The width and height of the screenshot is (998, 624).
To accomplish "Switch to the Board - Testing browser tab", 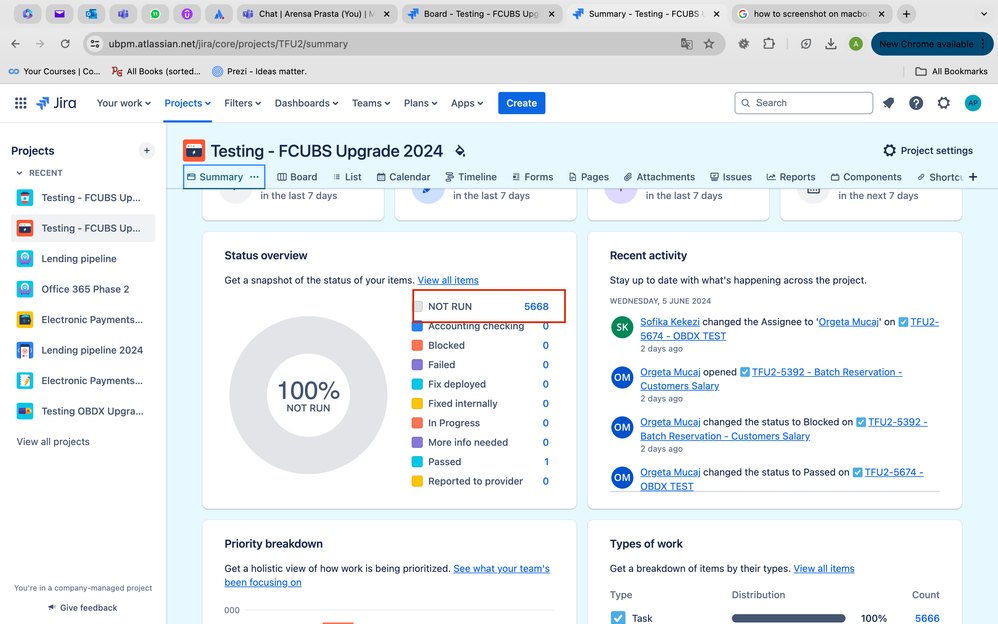I will pyautogui.click(x=482, y=13).
